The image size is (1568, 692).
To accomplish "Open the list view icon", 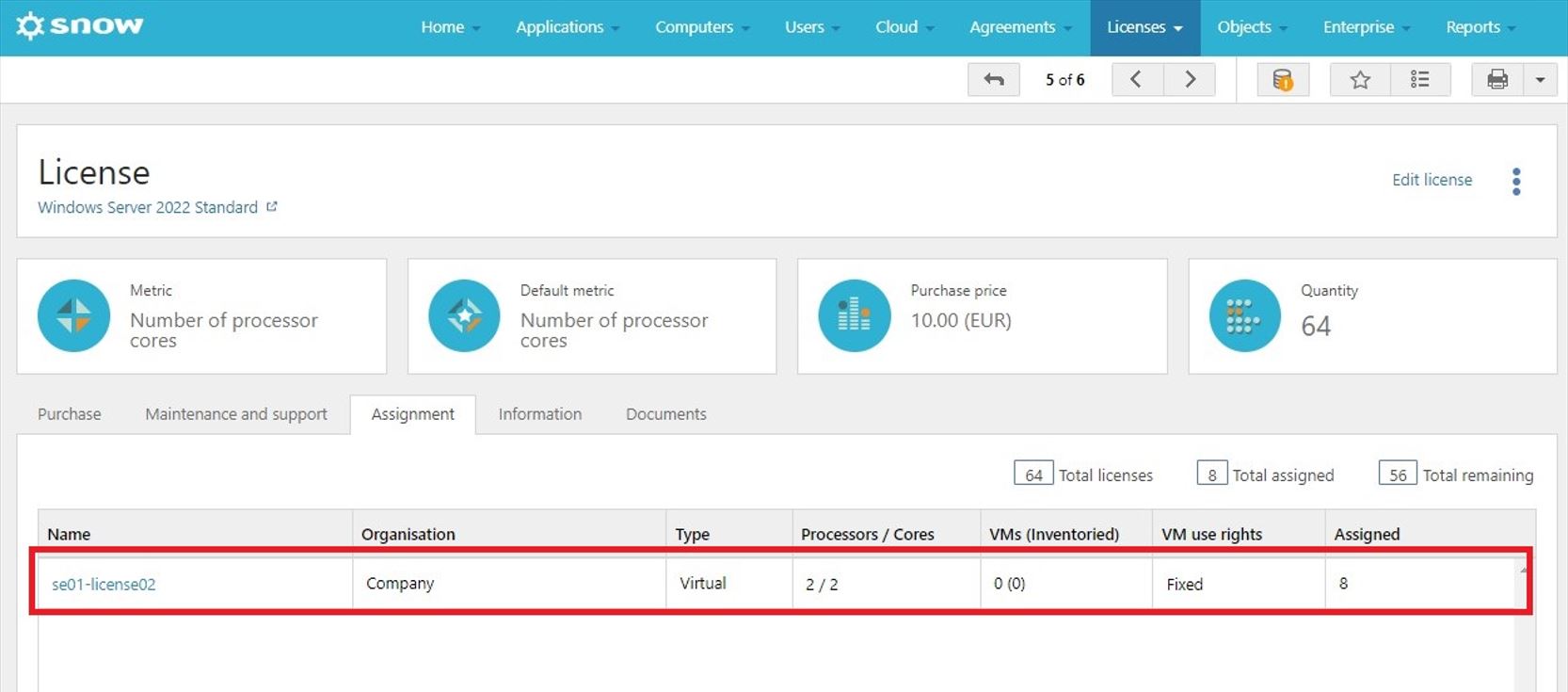I will (x=1420, y=80).
